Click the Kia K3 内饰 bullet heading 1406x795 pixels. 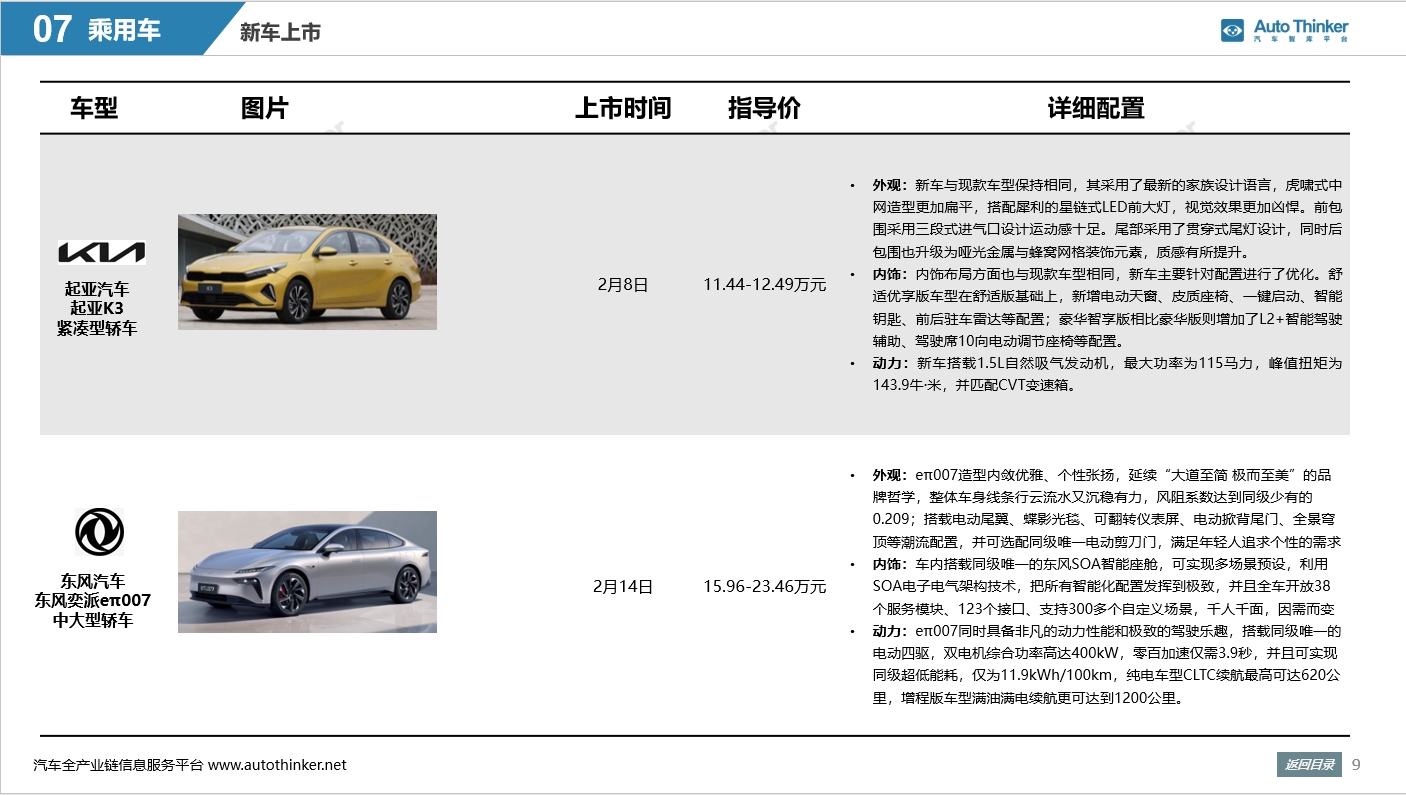pos(889,274)
